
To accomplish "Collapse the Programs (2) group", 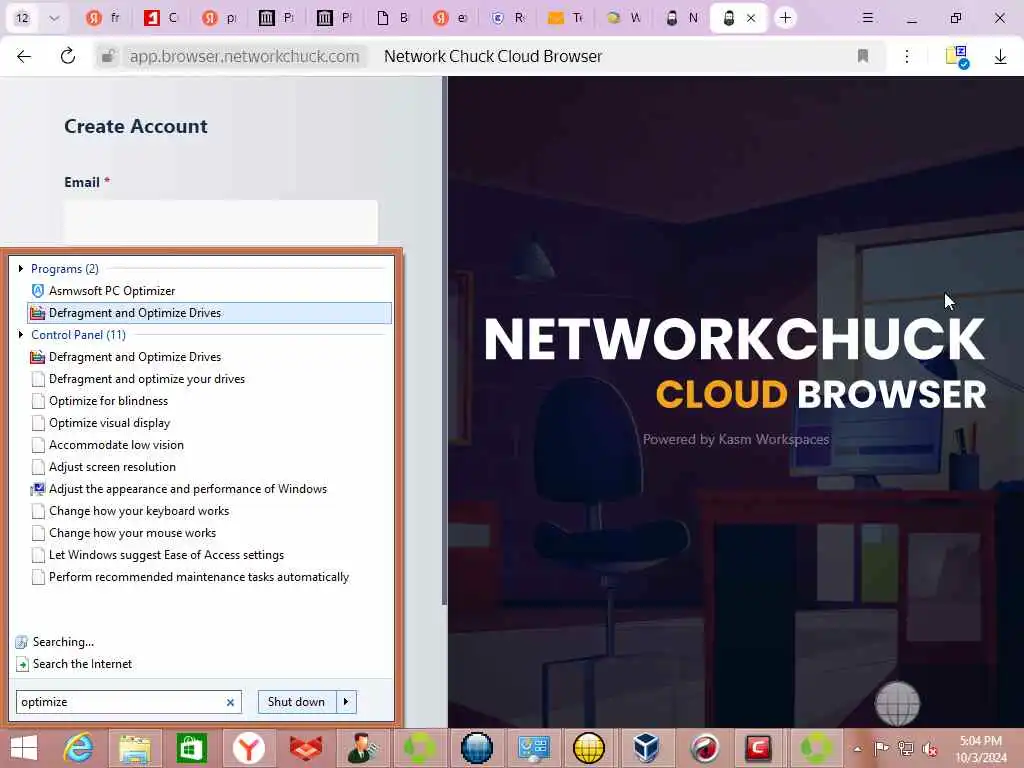I will [x=21, y=268].
